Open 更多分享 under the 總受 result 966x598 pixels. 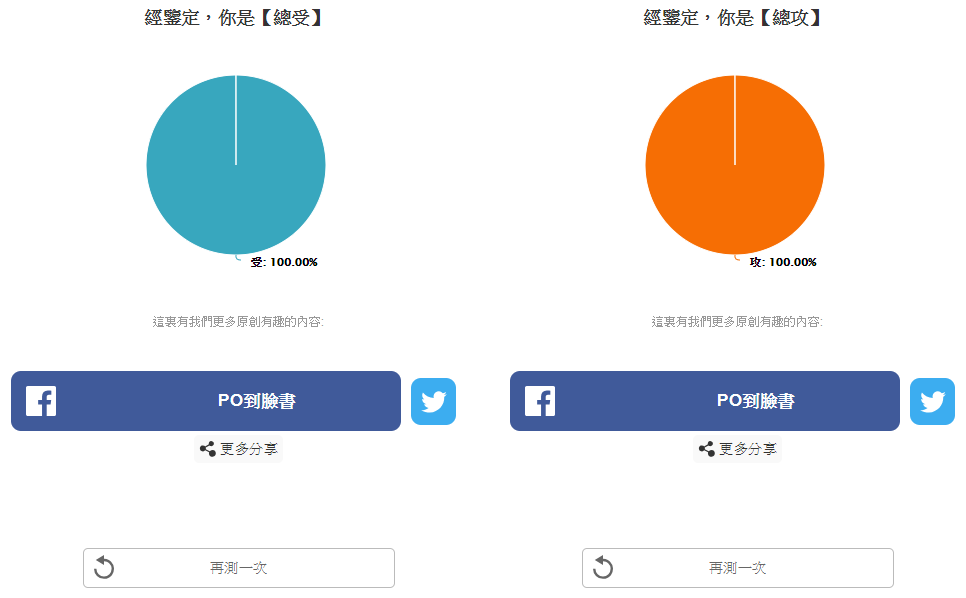[x=238, y=449]
